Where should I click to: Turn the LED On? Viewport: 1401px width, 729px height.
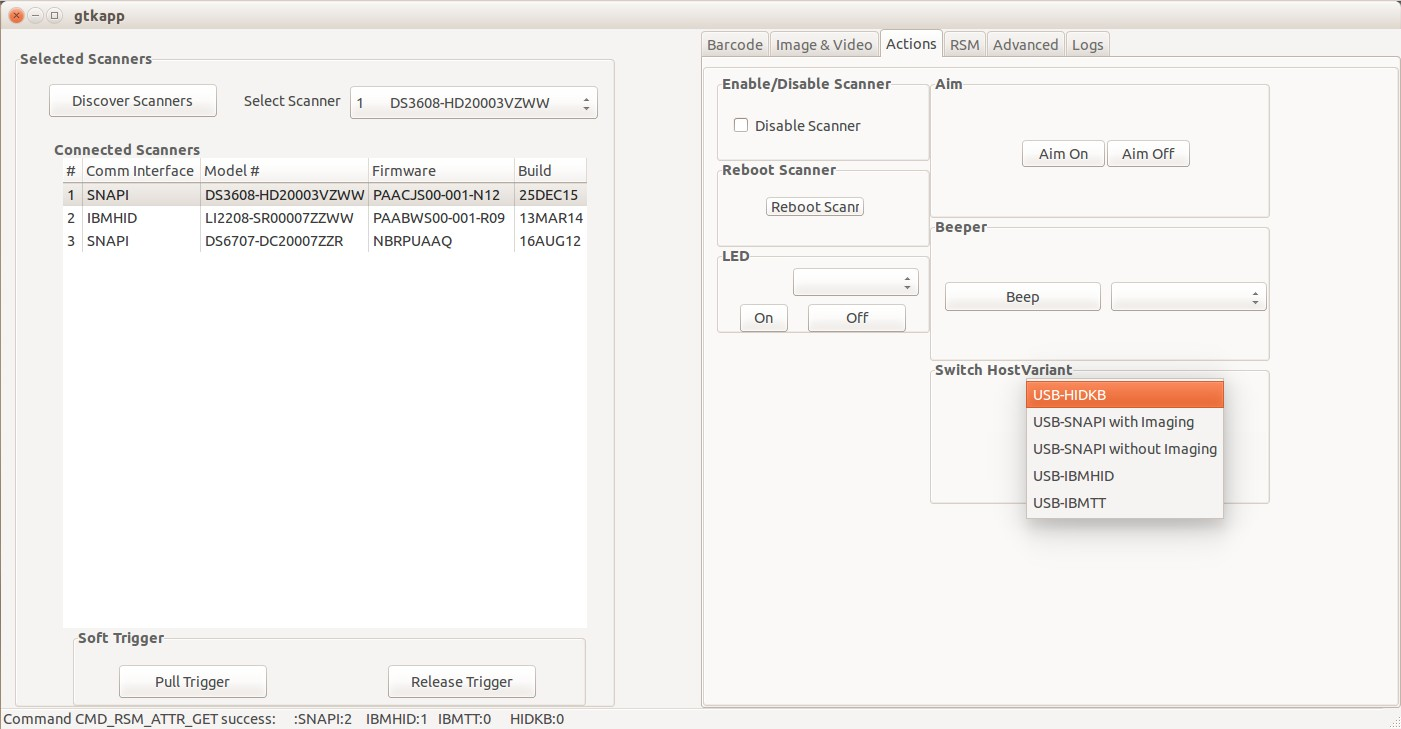[763, 317]
